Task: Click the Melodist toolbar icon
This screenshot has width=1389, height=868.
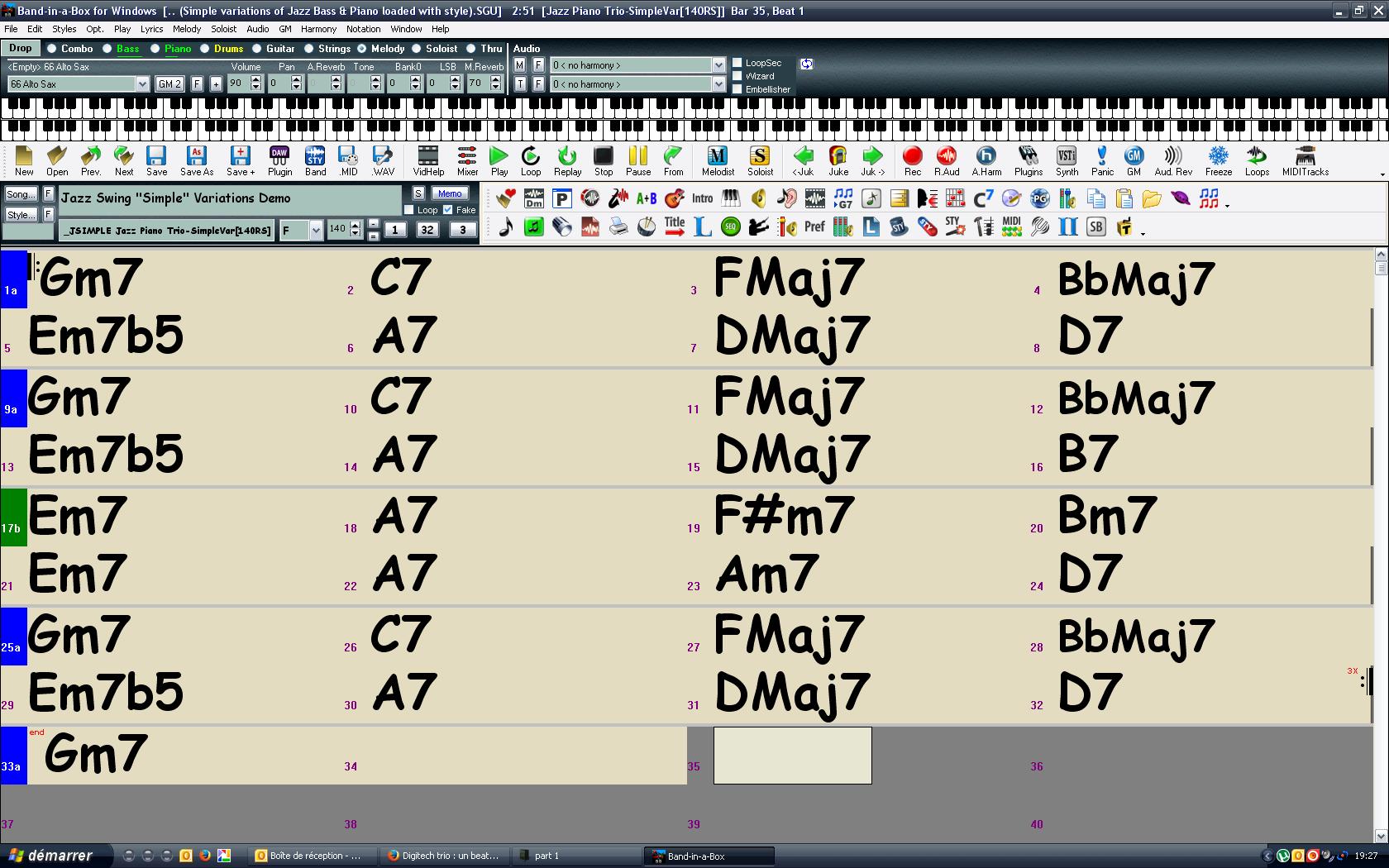Action: [x=717, y=160]
